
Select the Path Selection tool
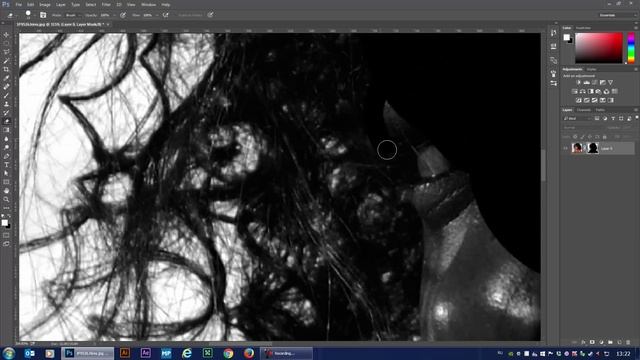pyautogui.click(x=6, y=173)
